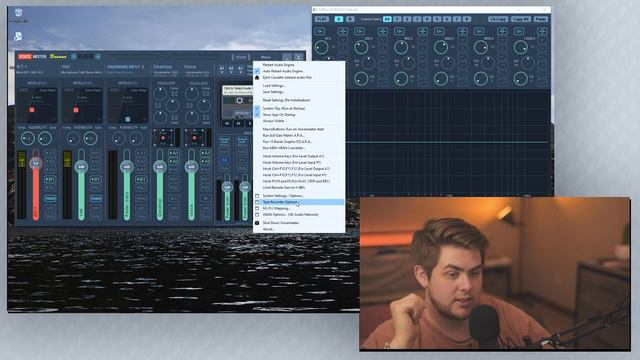
Task: Toggle A1 routing on the Desktop strip
Action: [174, 153]
